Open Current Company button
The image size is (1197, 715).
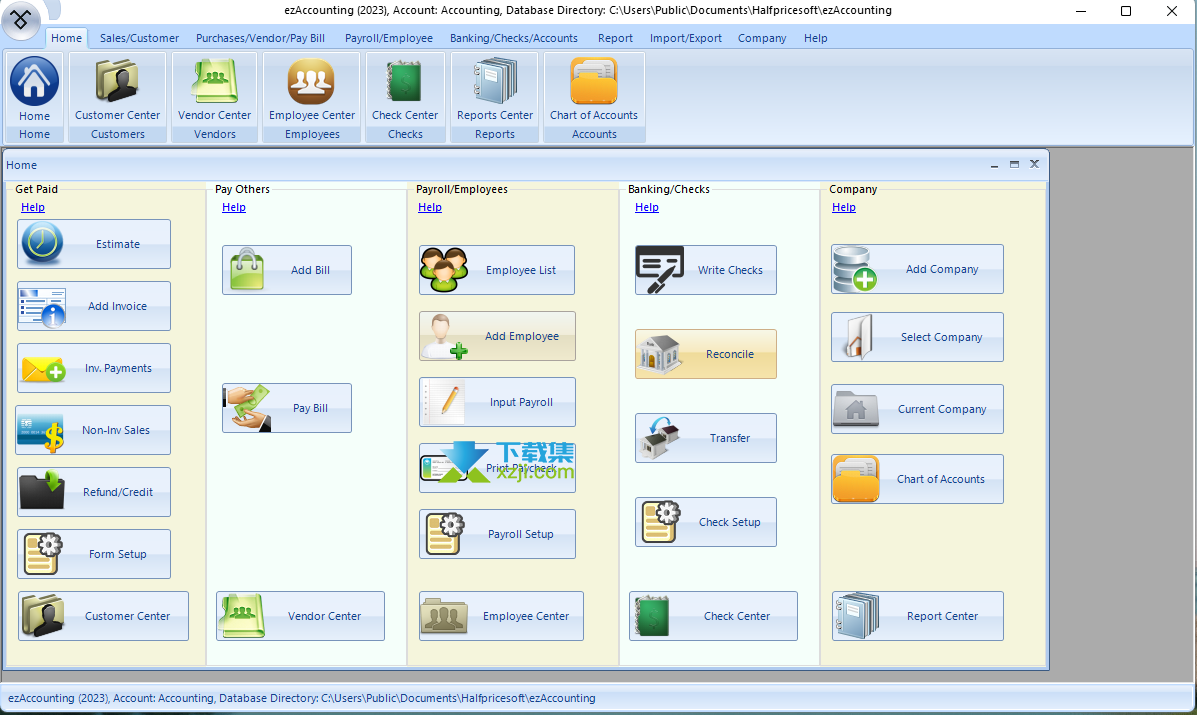[918, 409]
